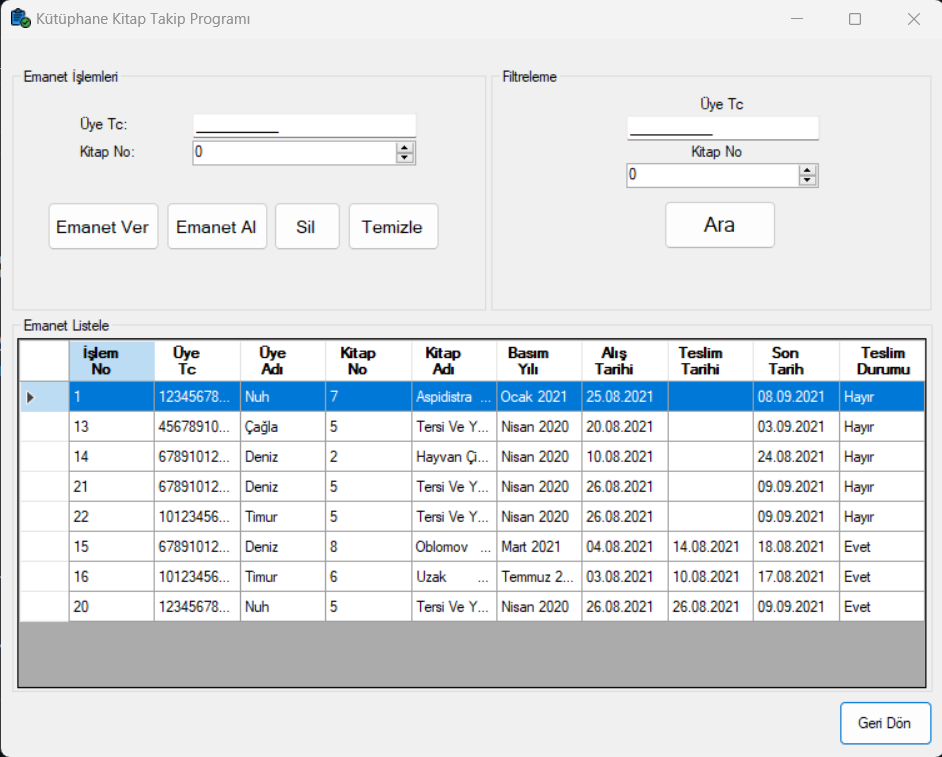This screenshot has width=942, height=757.
Task: Click Teslim Tarihi 14.08.2021 cell
Action: point(711,547)
